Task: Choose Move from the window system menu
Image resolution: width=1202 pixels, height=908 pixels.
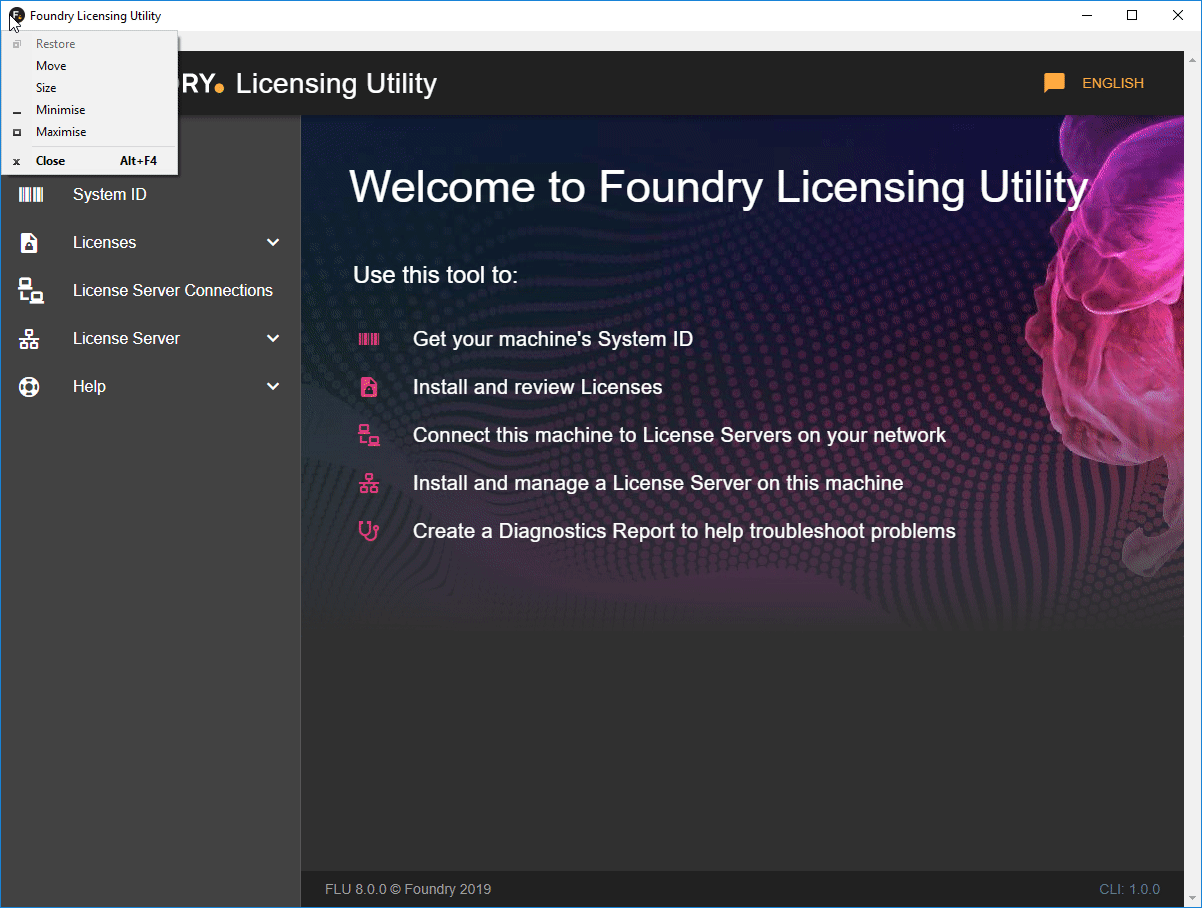Action: 90,66
